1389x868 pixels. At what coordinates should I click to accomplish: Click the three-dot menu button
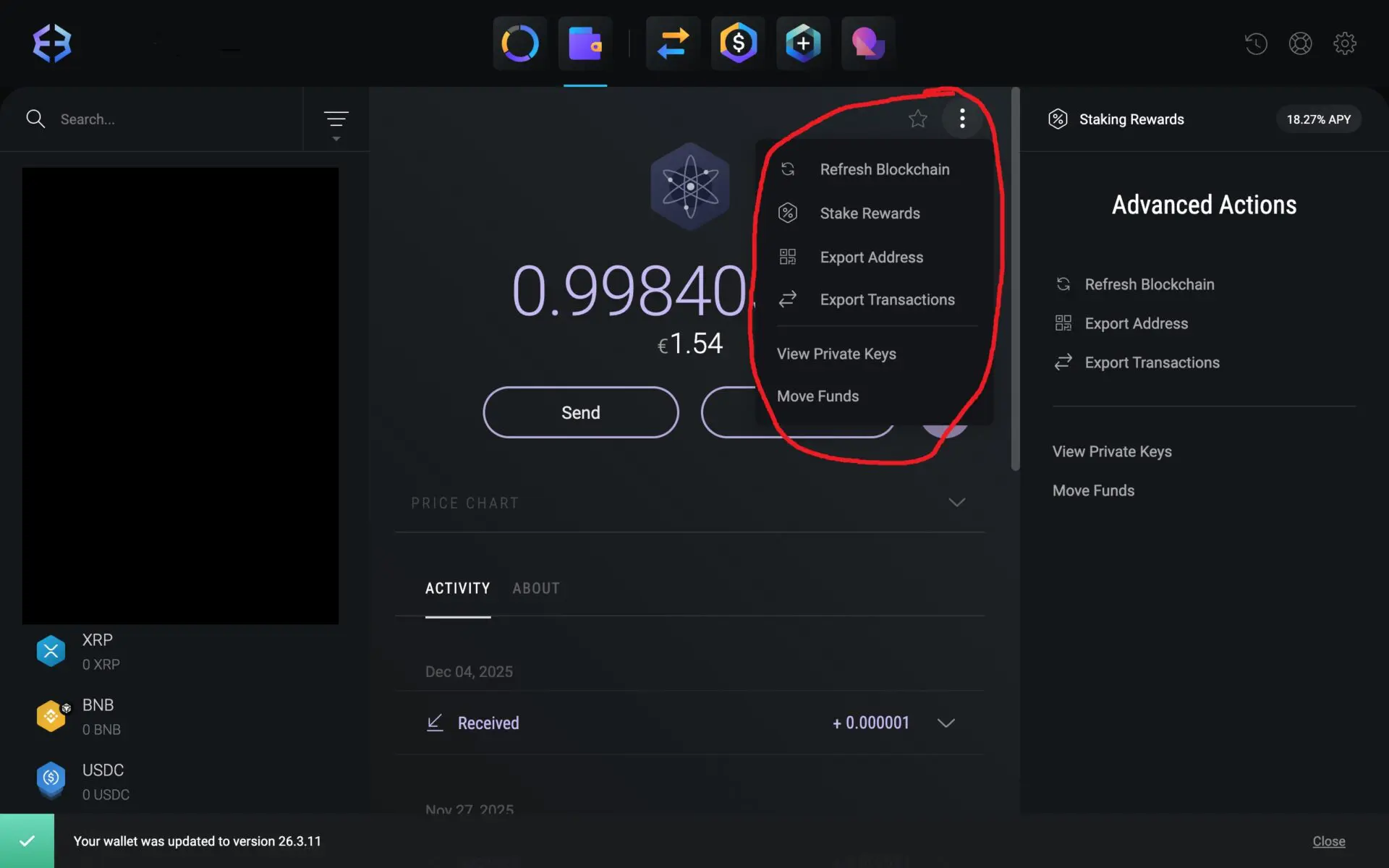coord(962,119)
